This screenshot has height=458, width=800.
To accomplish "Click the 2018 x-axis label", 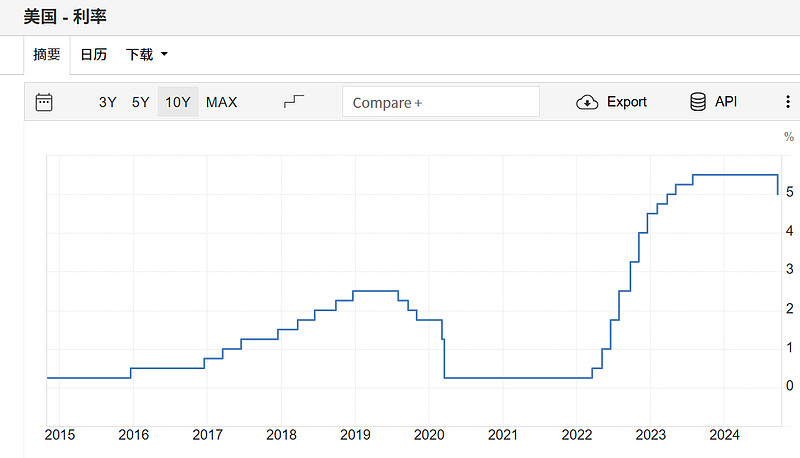I will 281,435.
